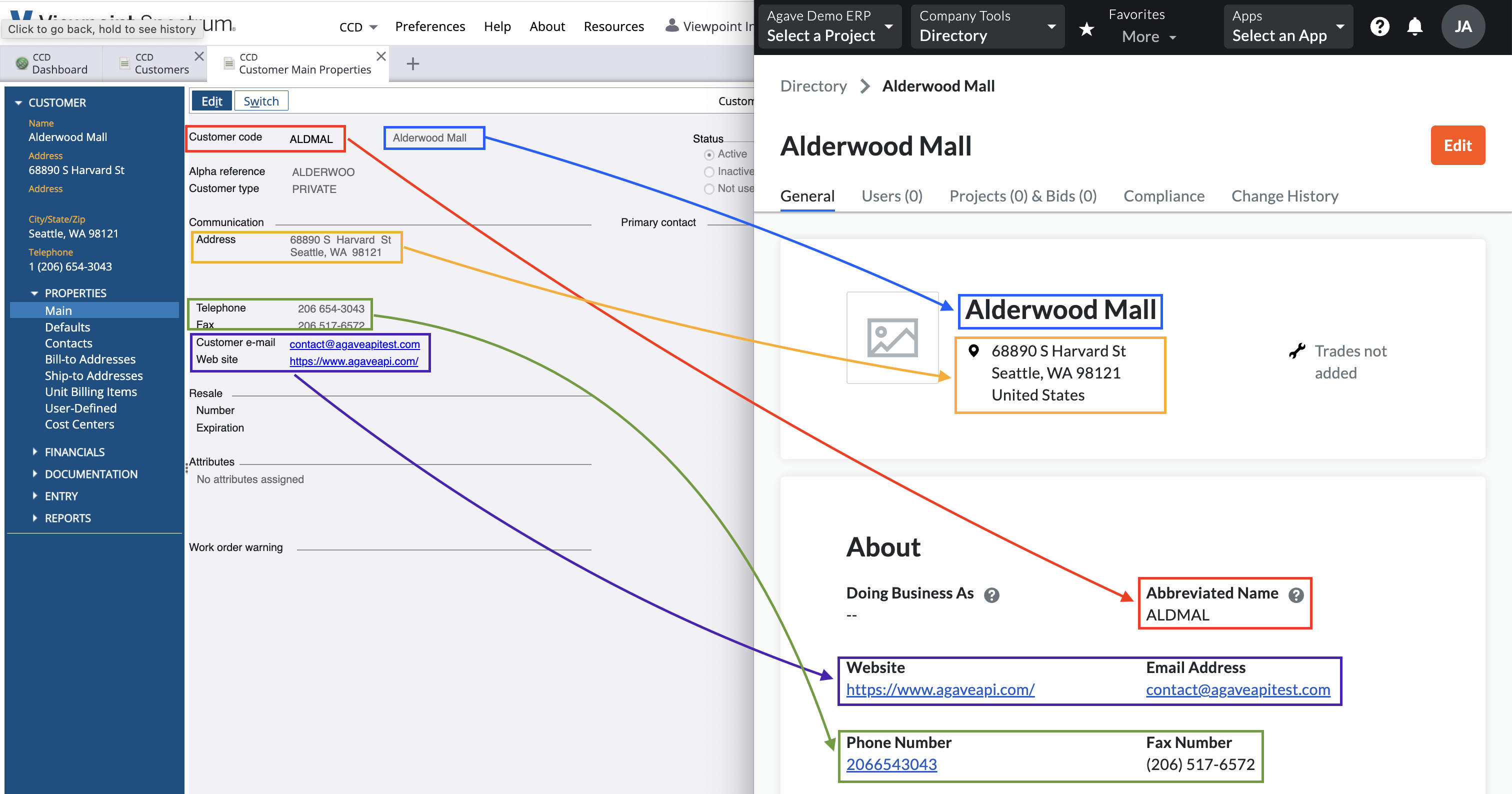Click the CCD Dashboard tab icon
Screen dimensions: 1512x794
[x=21, y=63]
